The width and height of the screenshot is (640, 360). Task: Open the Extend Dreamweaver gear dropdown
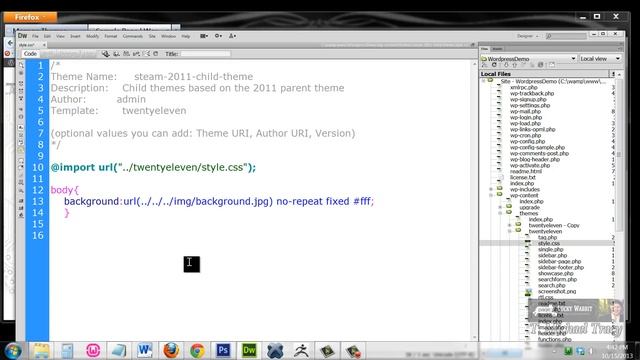pyautogui.click(x=218, y=36)
